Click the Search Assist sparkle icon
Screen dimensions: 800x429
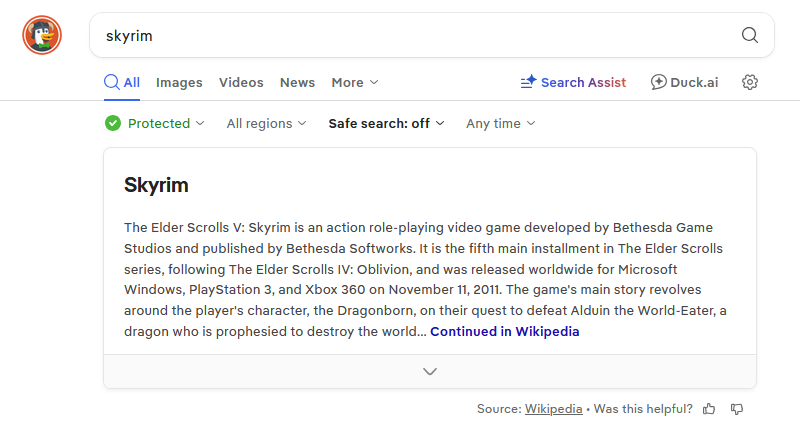pos(529,82)
